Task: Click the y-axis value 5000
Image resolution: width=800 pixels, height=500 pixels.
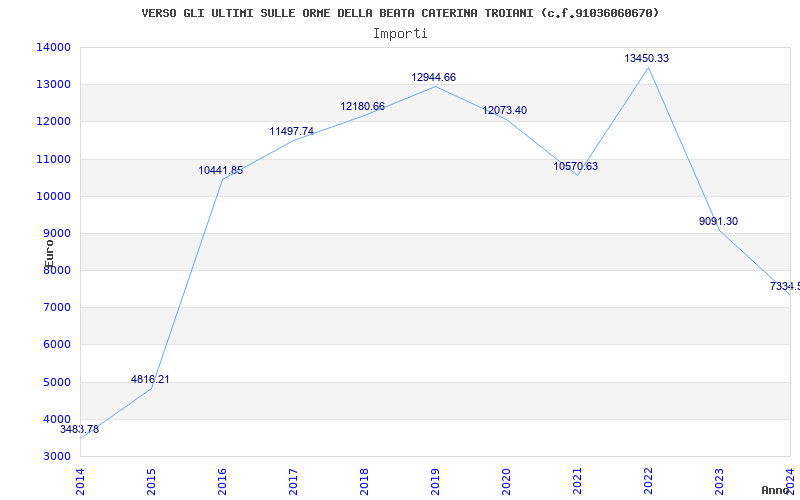Action: (56, 382)
